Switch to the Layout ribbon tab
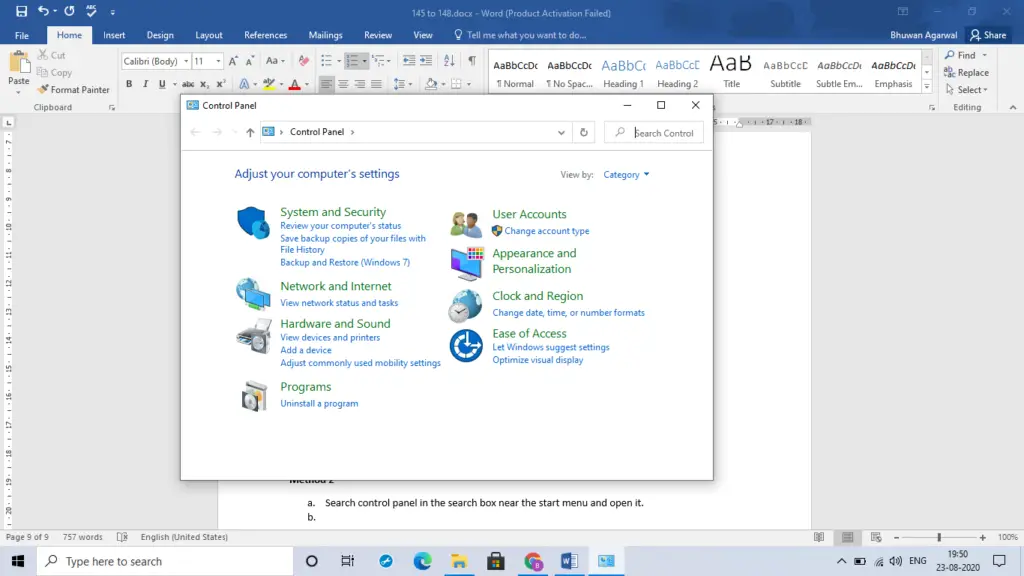Screen dimensions: 1024x576 tap(209, 35)
